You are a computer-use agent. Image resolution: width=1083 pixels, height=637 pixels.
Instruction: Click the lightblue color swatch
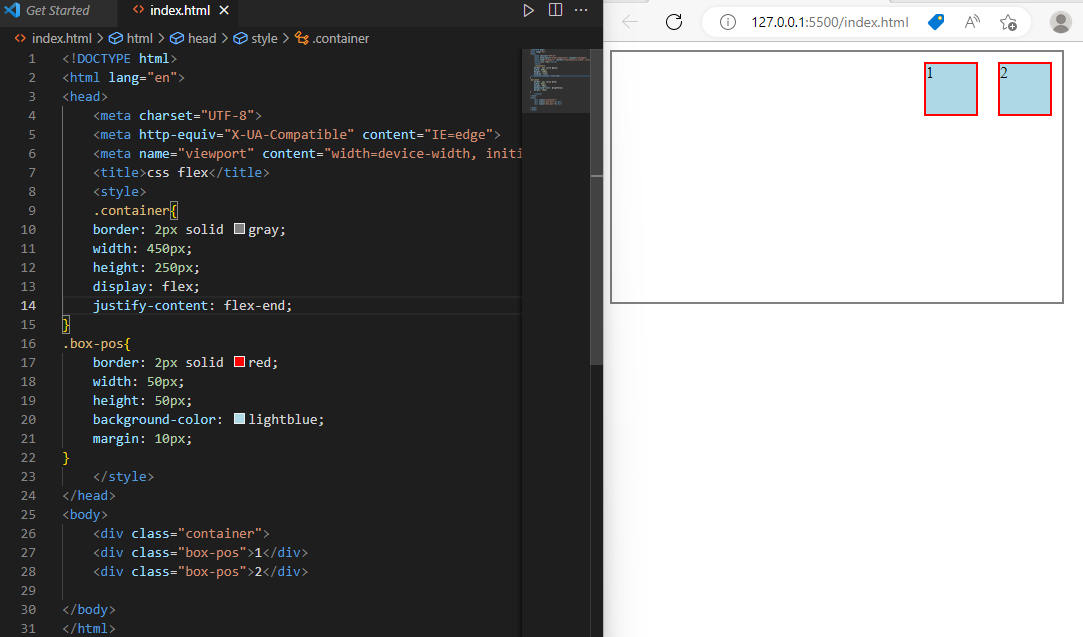(240, 419)
